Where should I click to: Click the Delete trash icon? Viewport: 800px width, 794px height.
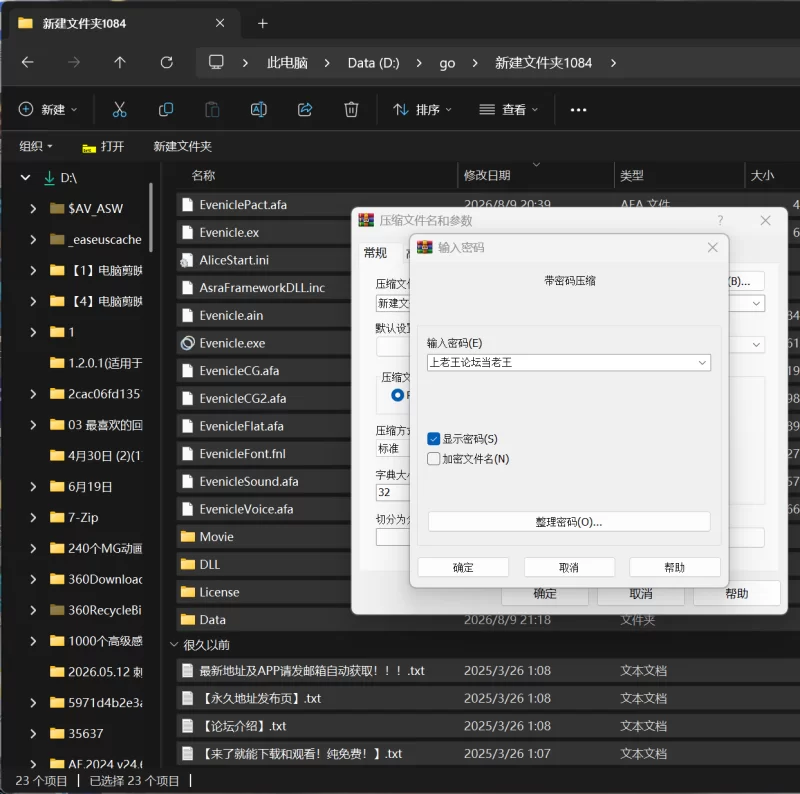(x=351, y=109)
